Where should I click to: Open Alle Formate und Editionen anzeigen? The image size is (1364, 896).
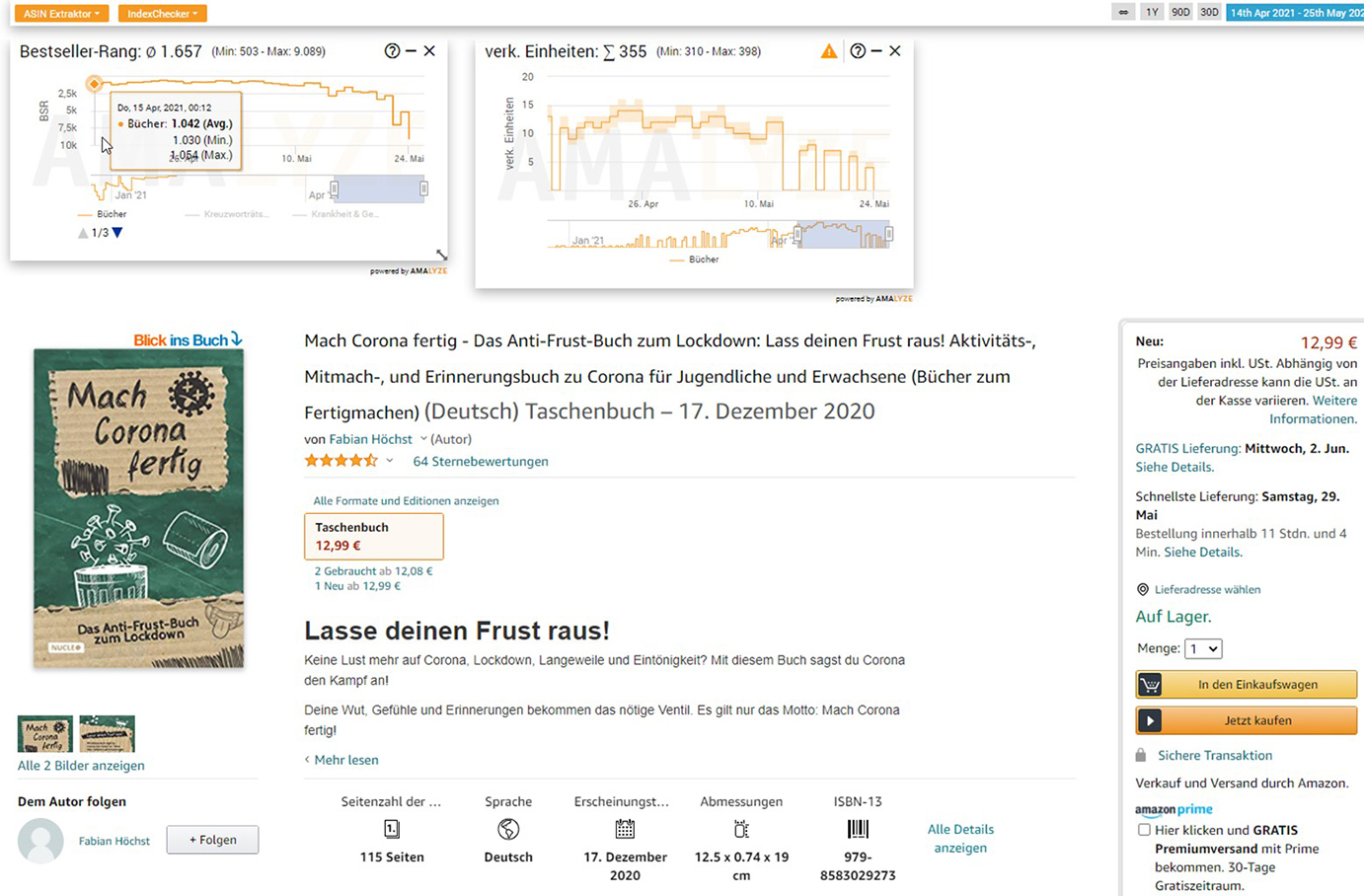tap(406, 501)
